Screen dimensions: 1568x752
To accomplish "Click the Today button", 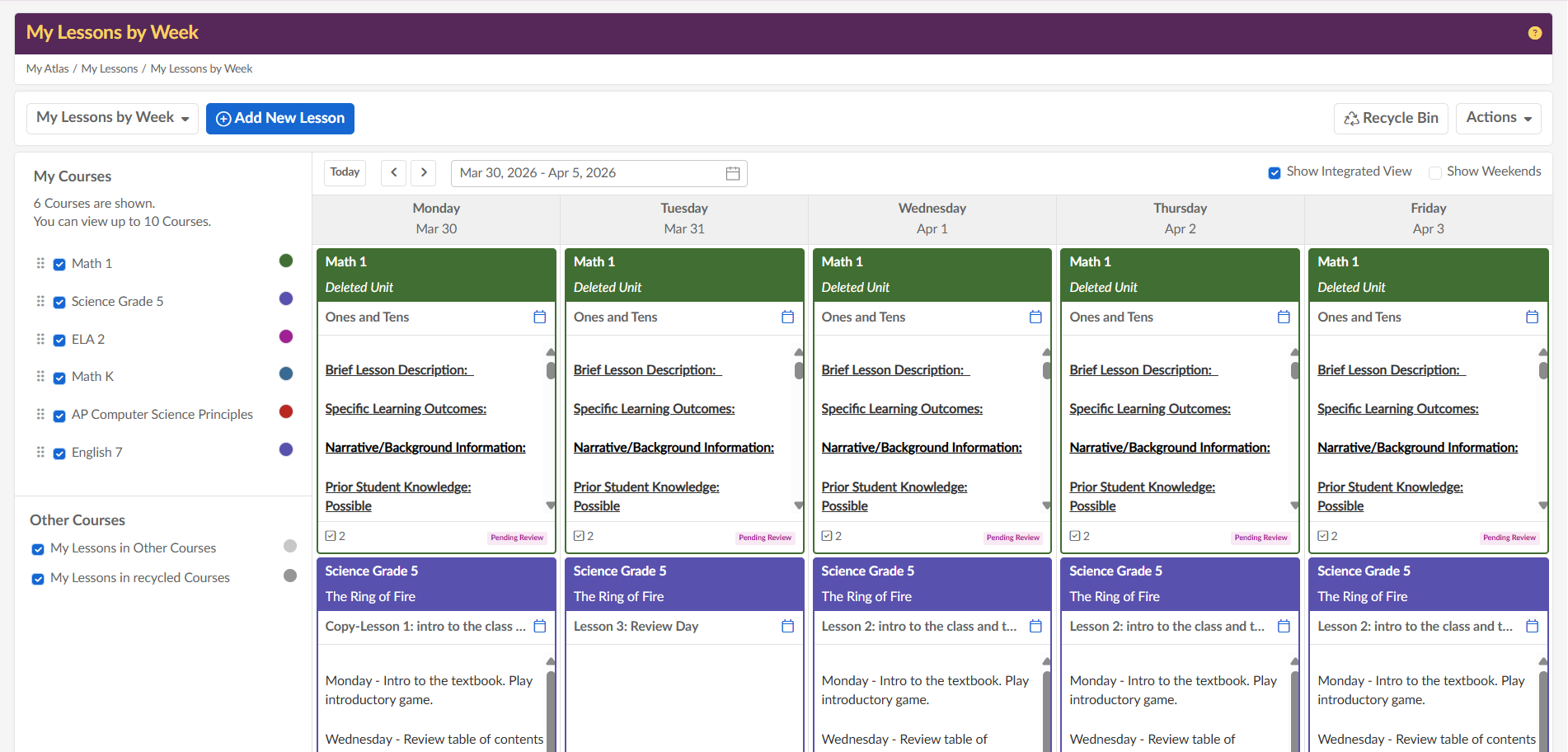I will pos(345,172).
